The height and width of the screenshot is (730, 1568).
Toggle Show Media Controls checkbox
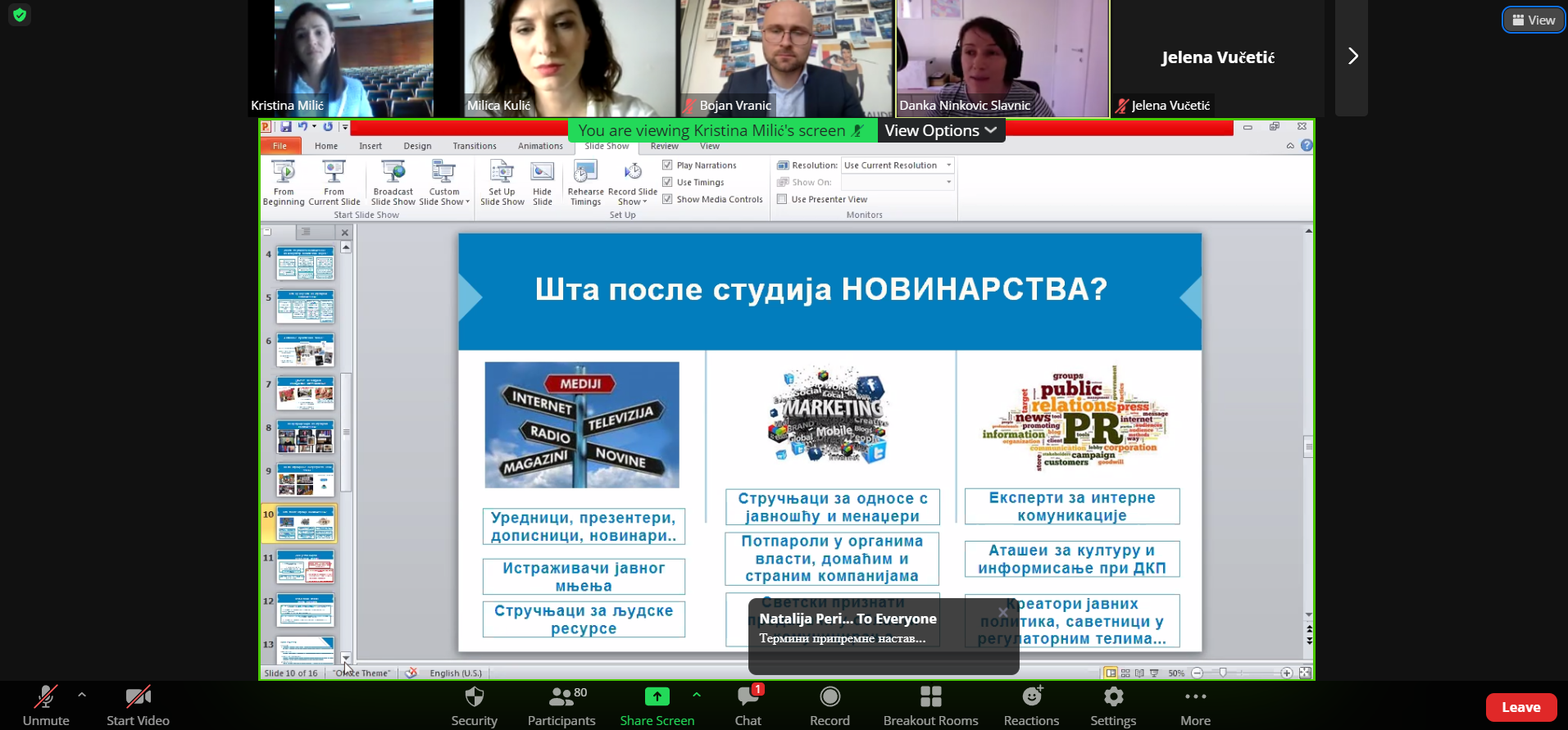coord(667,199)
